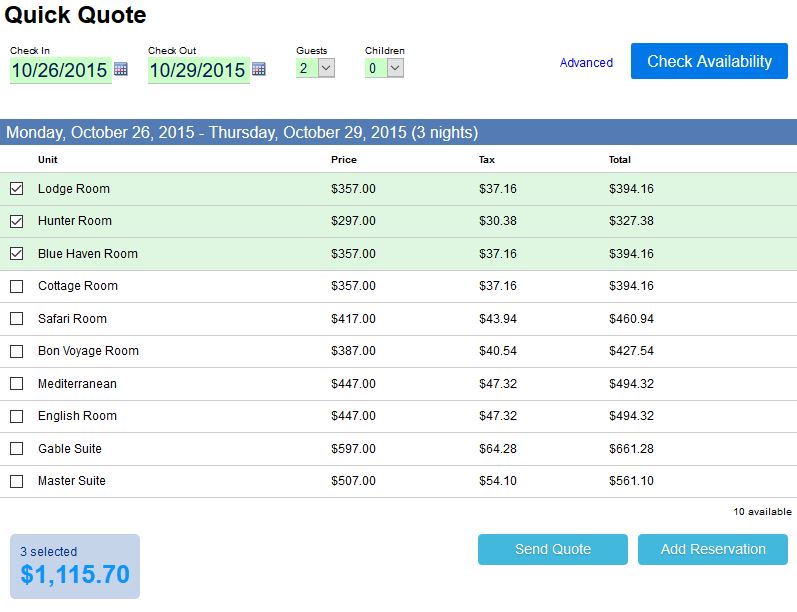Click the $327.38 total value

(x=631, y=221)
